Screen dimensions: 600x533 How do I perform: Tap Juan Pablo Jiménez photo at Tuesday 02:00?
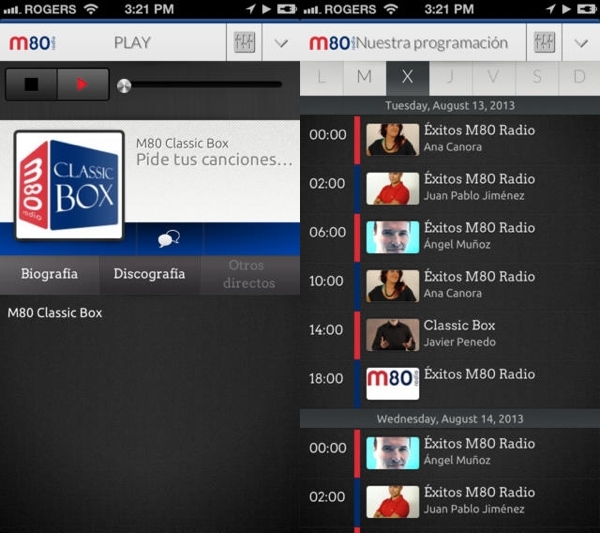392,188
